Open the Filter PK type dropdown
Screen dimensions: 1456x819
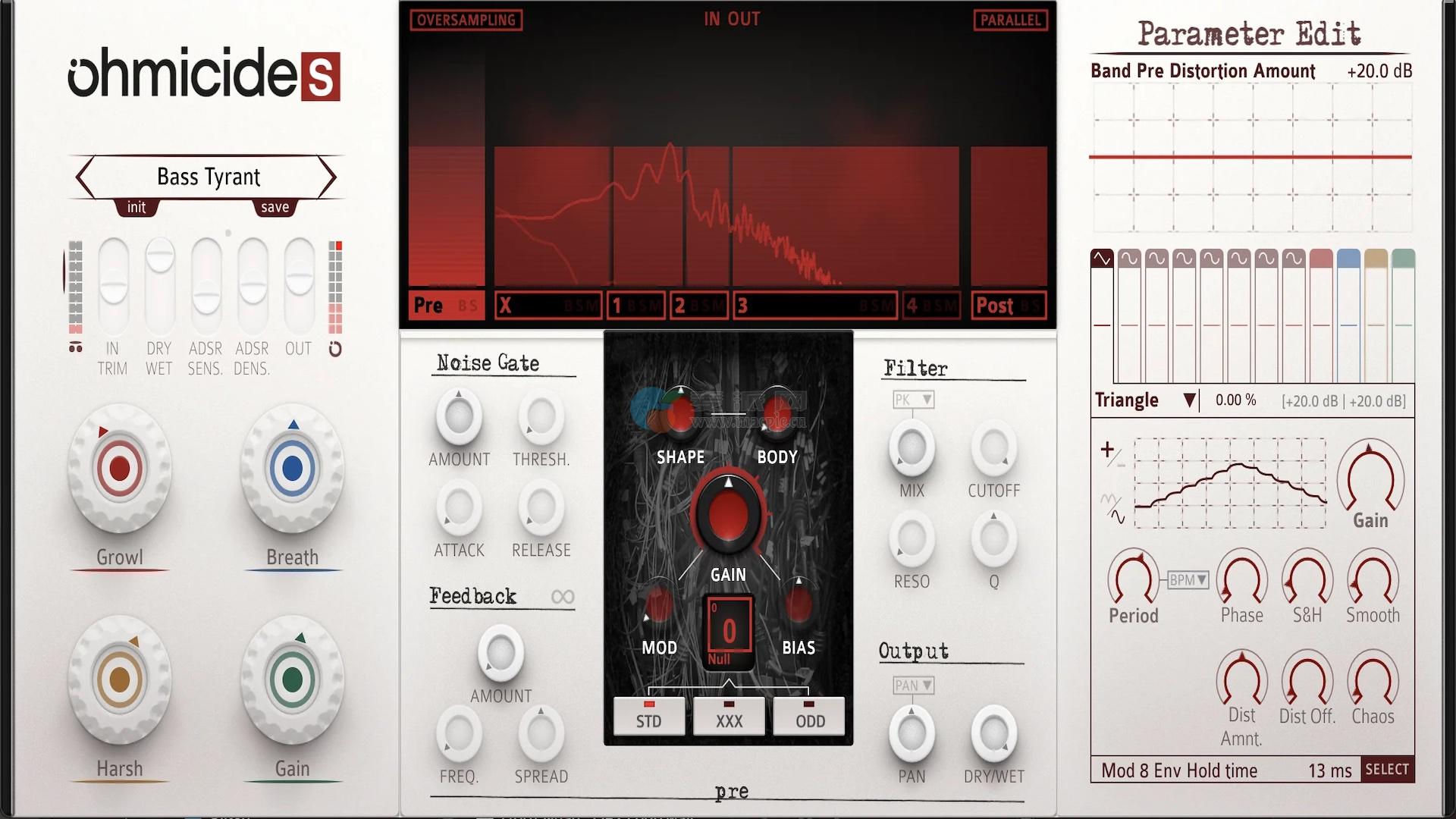coord(913,400)
